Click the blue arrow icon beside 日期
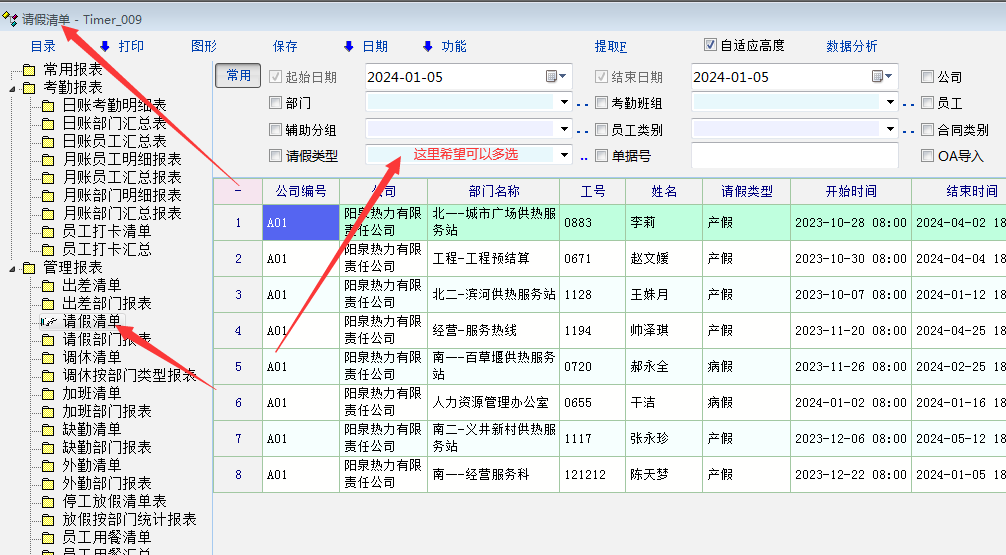The image size is (1006, 555). click(349, 46)
